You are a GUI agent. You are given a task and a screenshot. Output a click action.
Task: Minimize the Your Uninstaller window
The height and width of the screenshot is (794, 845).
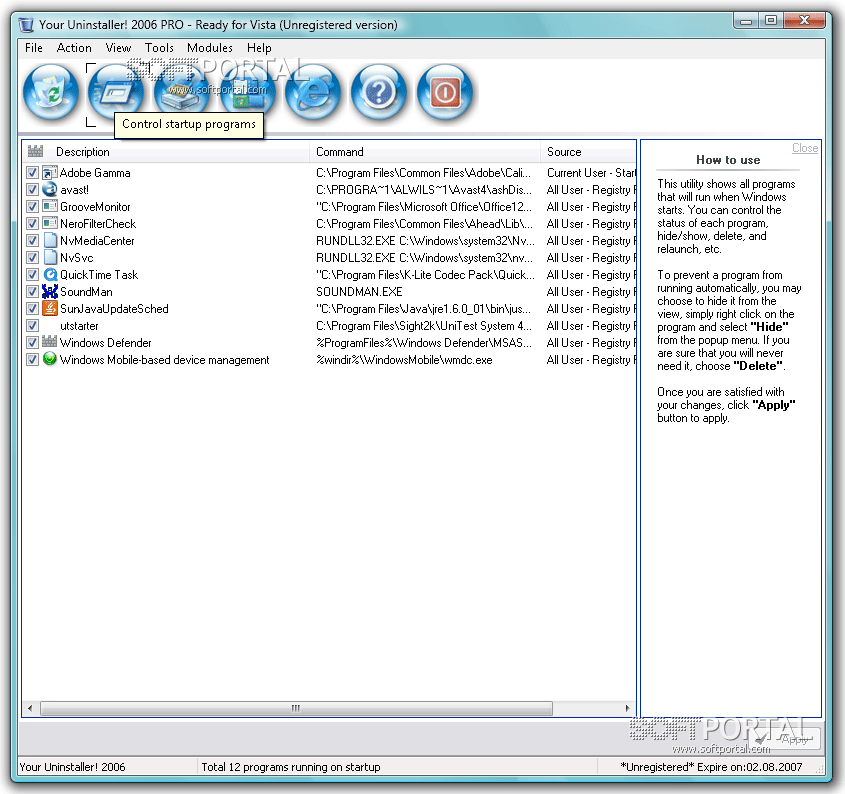pyautogui.click(x=746, y=21)
